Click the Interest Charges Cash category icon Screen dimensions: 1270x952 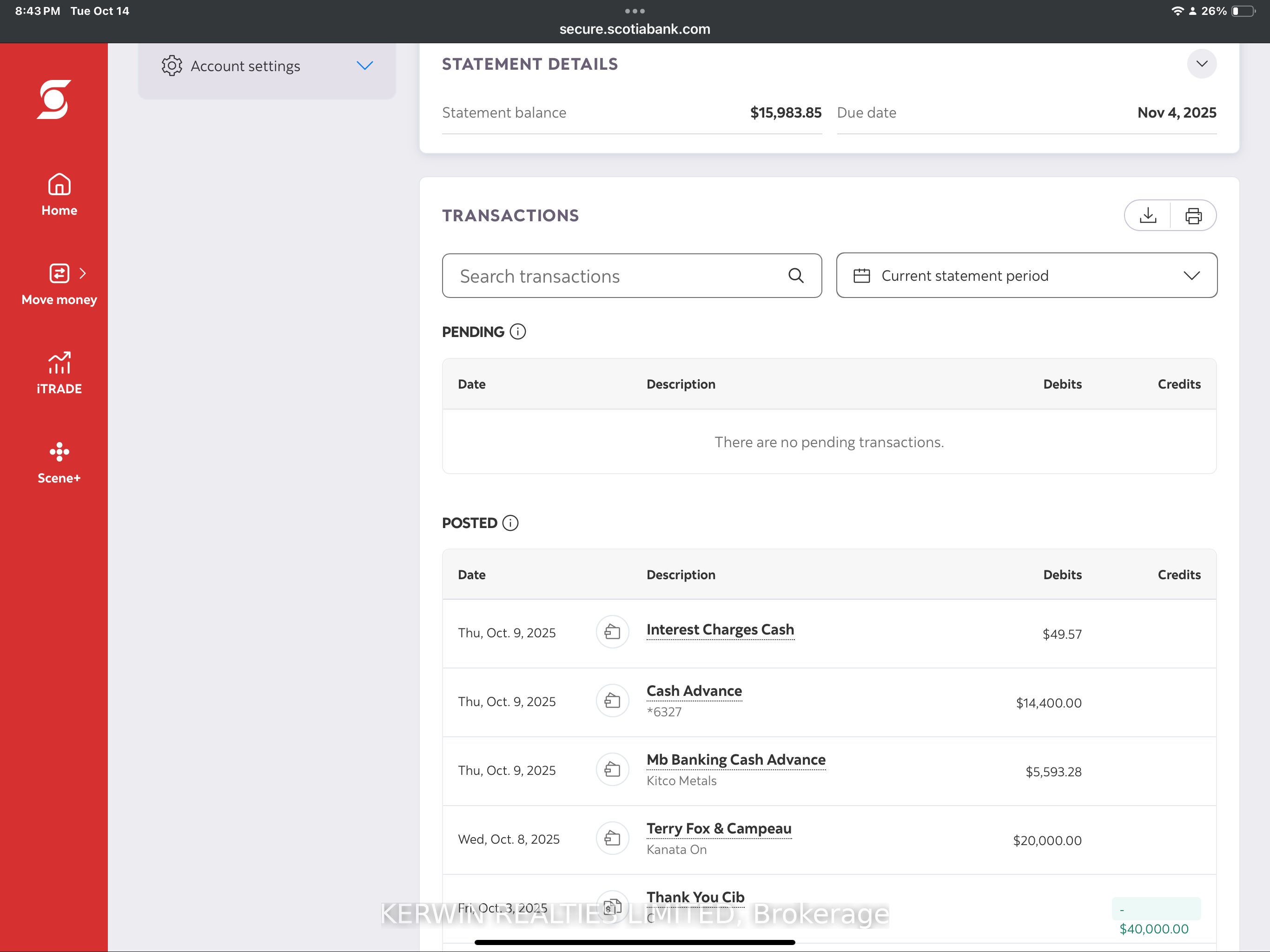coord(613,632)
